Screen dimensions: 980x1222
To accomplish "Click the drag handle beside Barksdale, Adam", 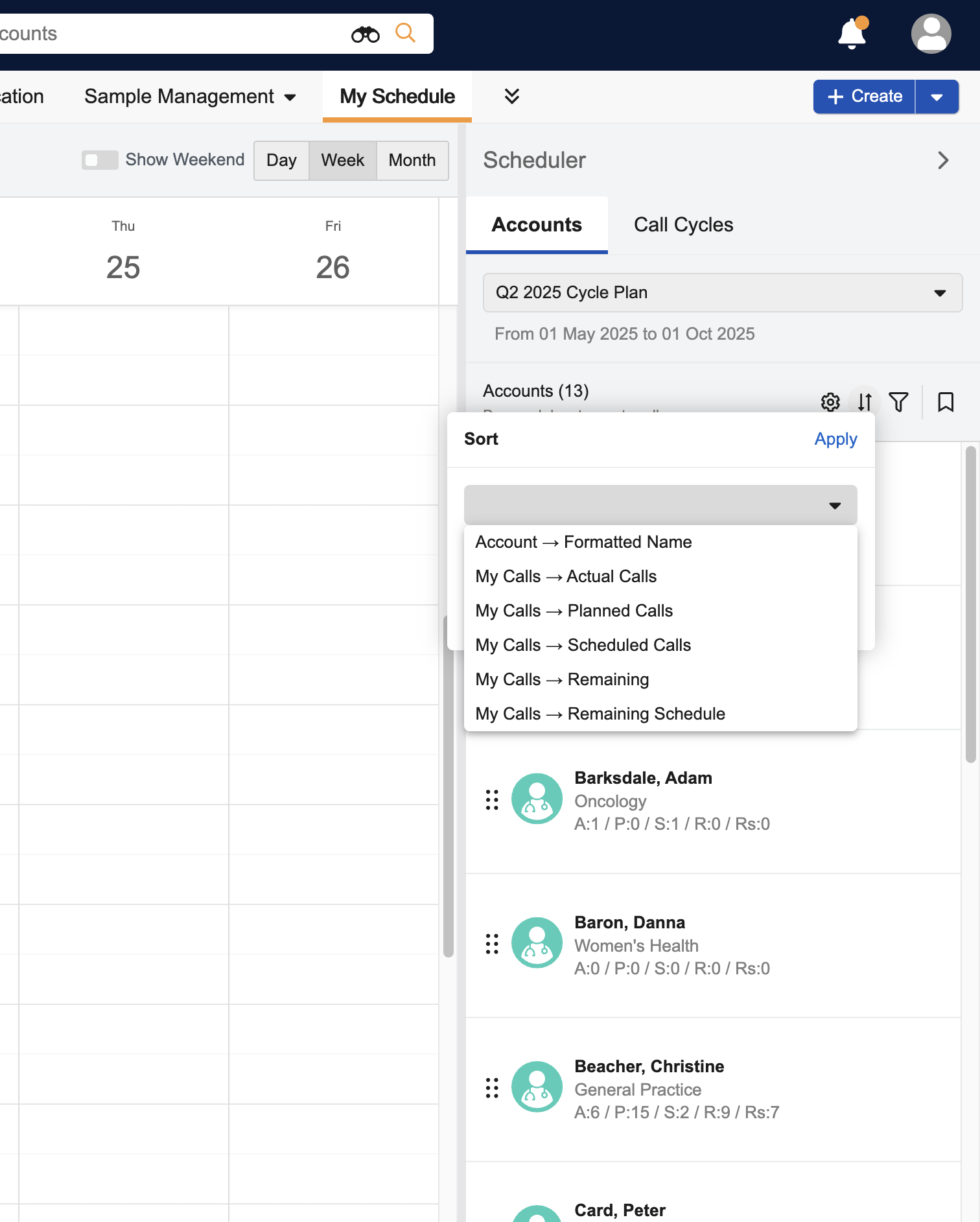I will [492, 799].
